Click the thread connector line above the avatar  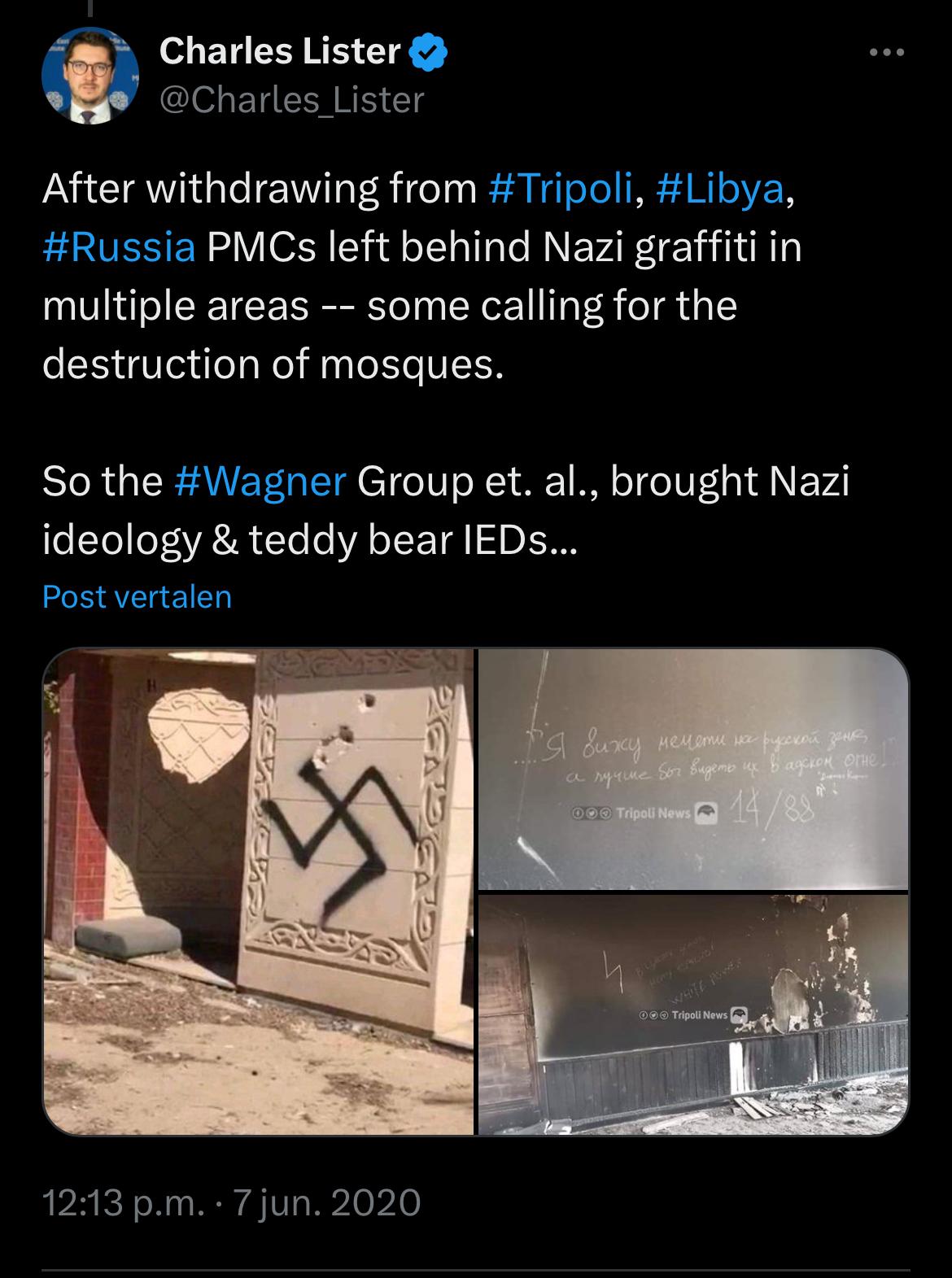point(91,8)
